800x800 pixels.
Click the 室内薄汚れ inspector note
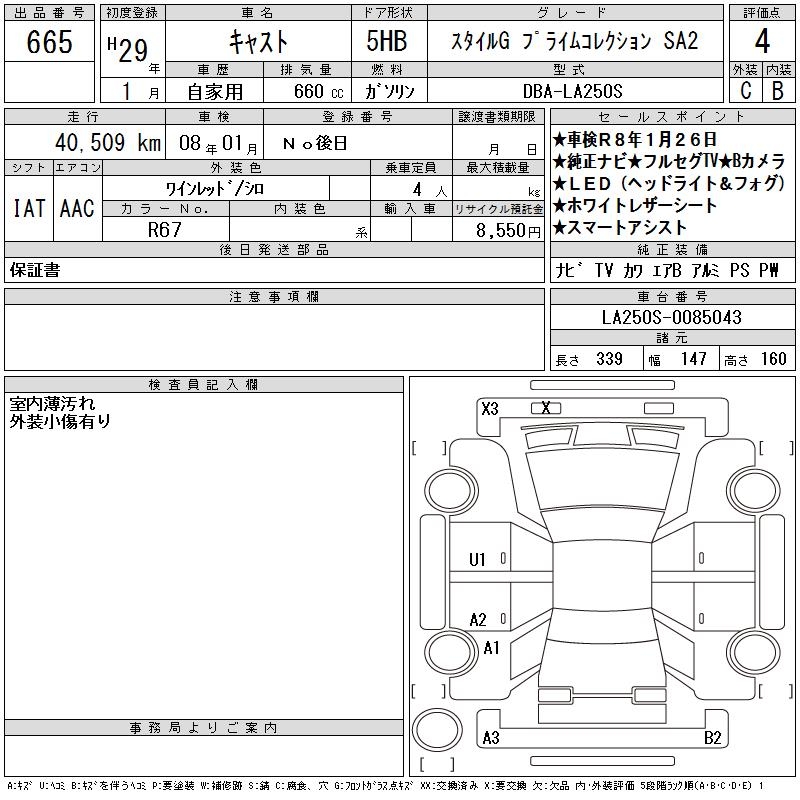coord(52,404)
